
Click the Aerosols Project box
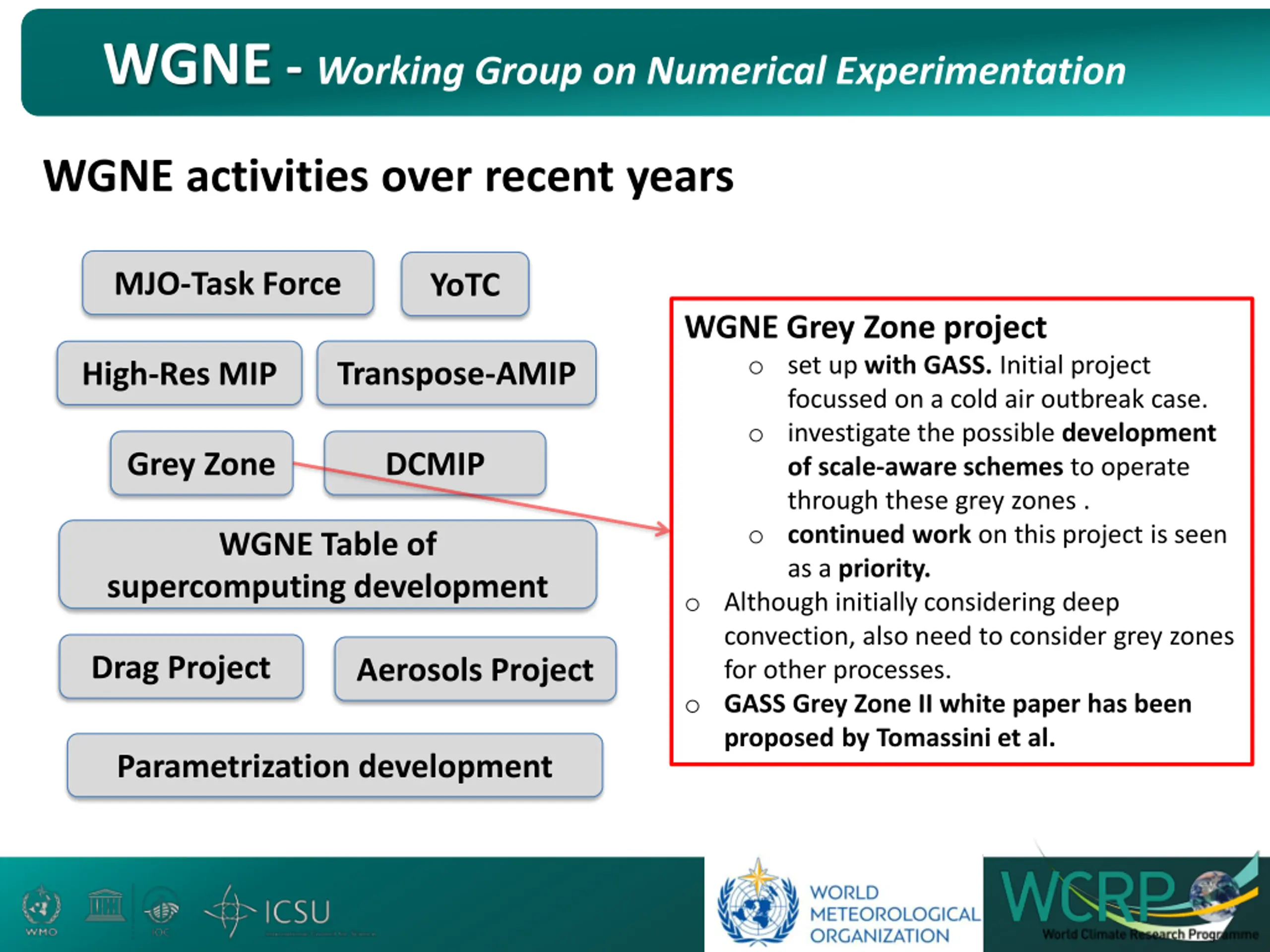475,669
